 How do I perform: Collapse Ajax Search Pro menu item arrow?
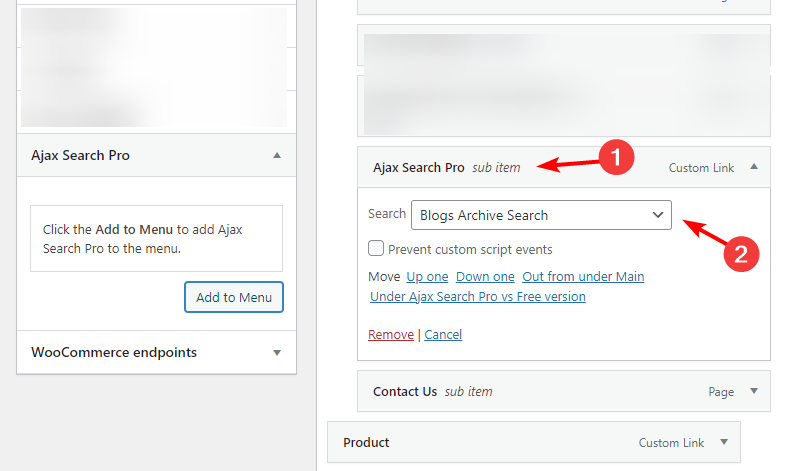click(754, 168)
